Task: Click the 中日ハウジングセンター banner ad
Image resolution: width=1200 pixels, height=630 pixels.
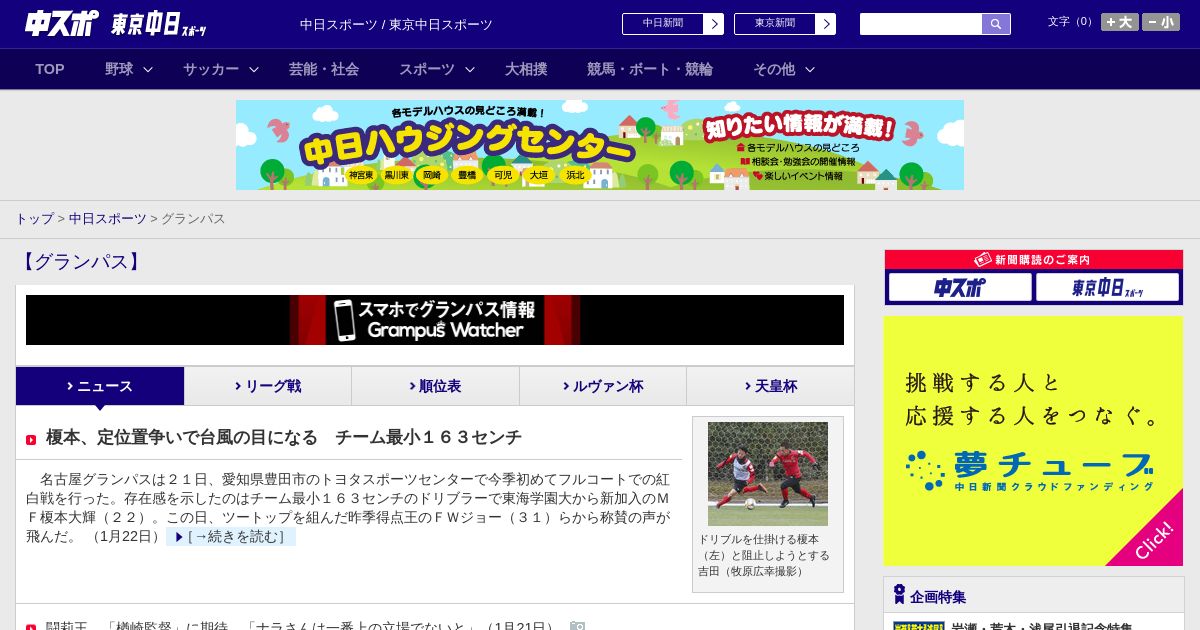Action: [x=600, y=145]
